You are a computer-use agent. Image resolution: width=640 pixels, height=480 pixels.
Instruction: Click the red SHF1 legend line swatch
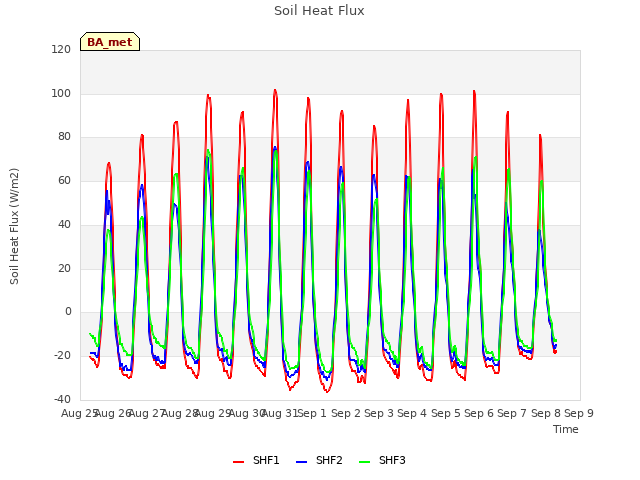click(x=238, y=461)
